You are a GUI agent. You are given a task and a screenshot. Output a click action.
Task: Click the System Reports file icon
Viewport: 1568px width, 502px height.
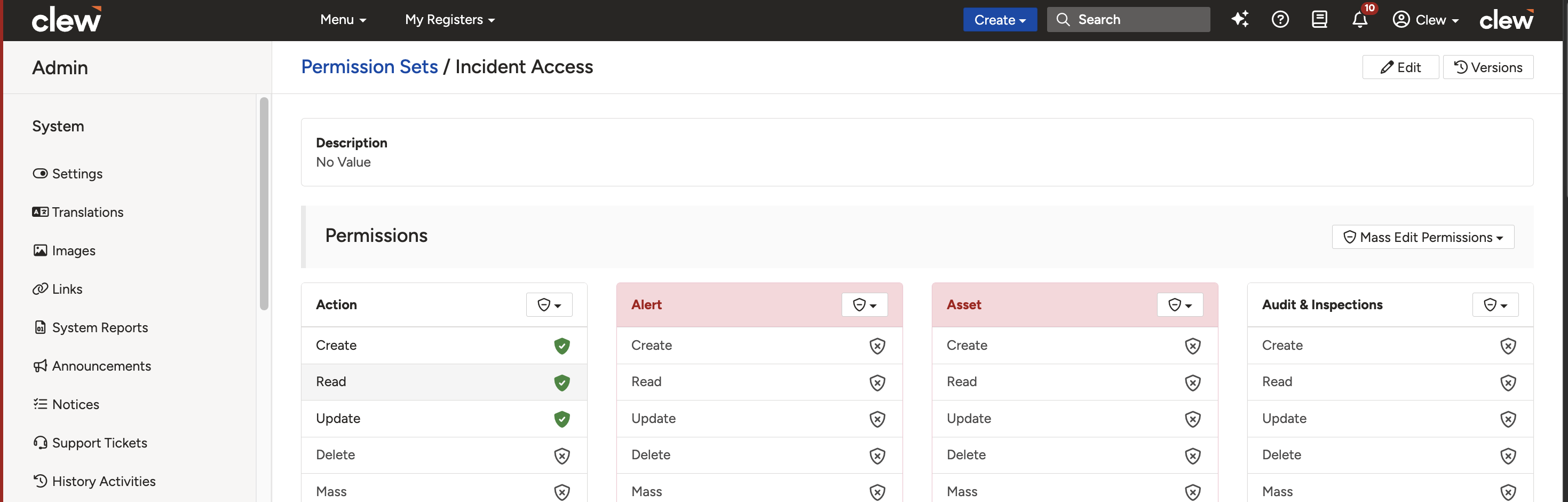40,327
